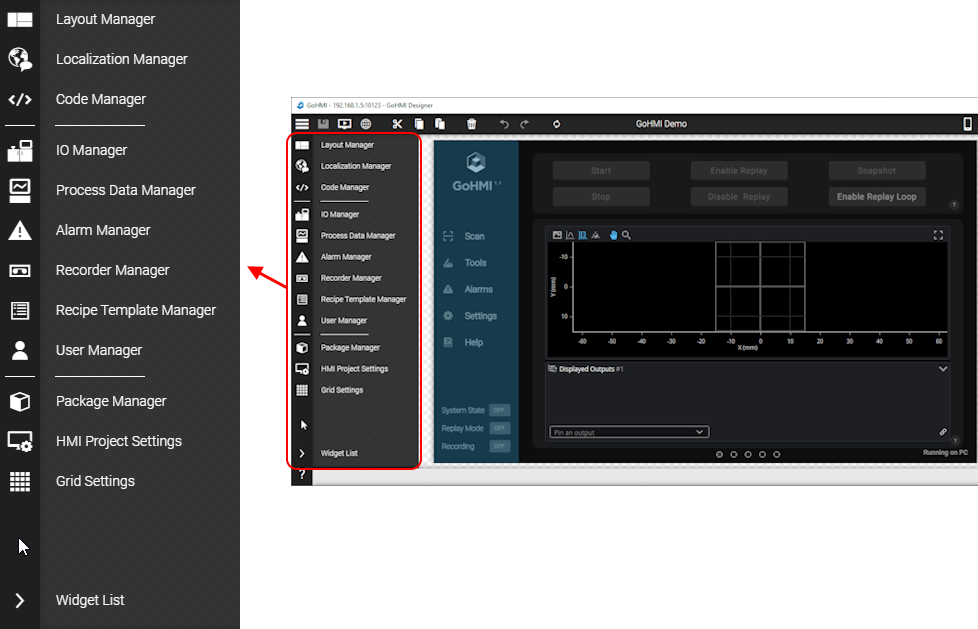The width and height of the screenshot is (978, 629).
Task: Click the save floppy disk icon in toolbar
Action: click(x=323, y=124)
